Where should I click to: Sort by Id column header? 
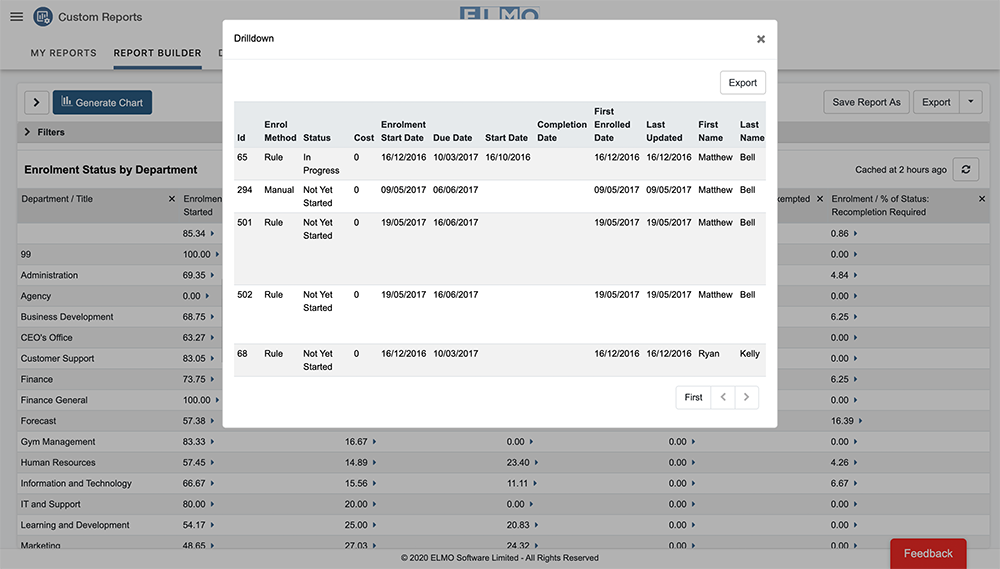point(241,138)
